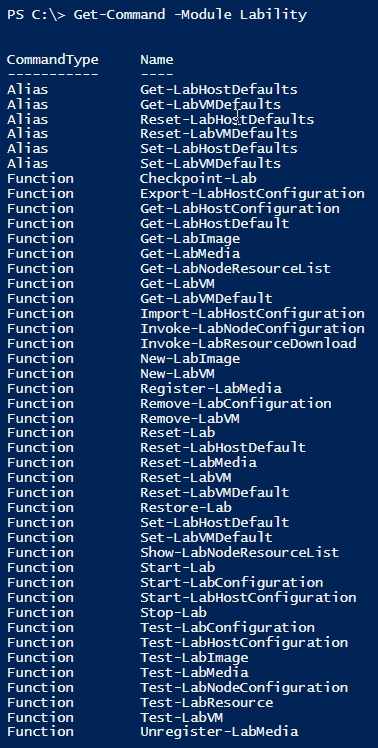Screen dimensions: 378x748
Task: Click the Get-Command -Module Lability prompt line
Action: tap(157, 15)
